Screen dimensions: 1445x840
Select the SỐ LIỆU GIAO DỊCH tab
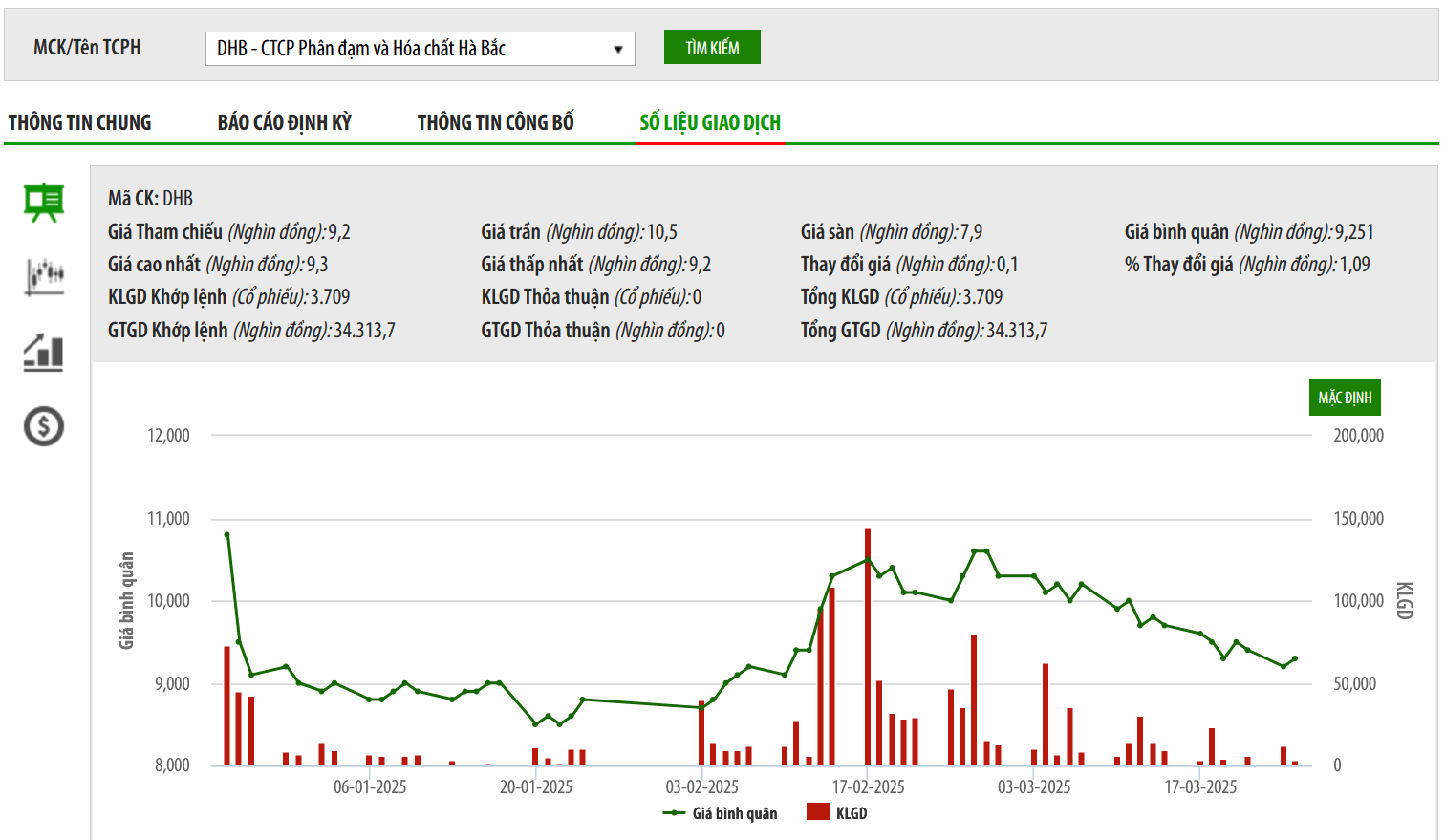point(710,122)
